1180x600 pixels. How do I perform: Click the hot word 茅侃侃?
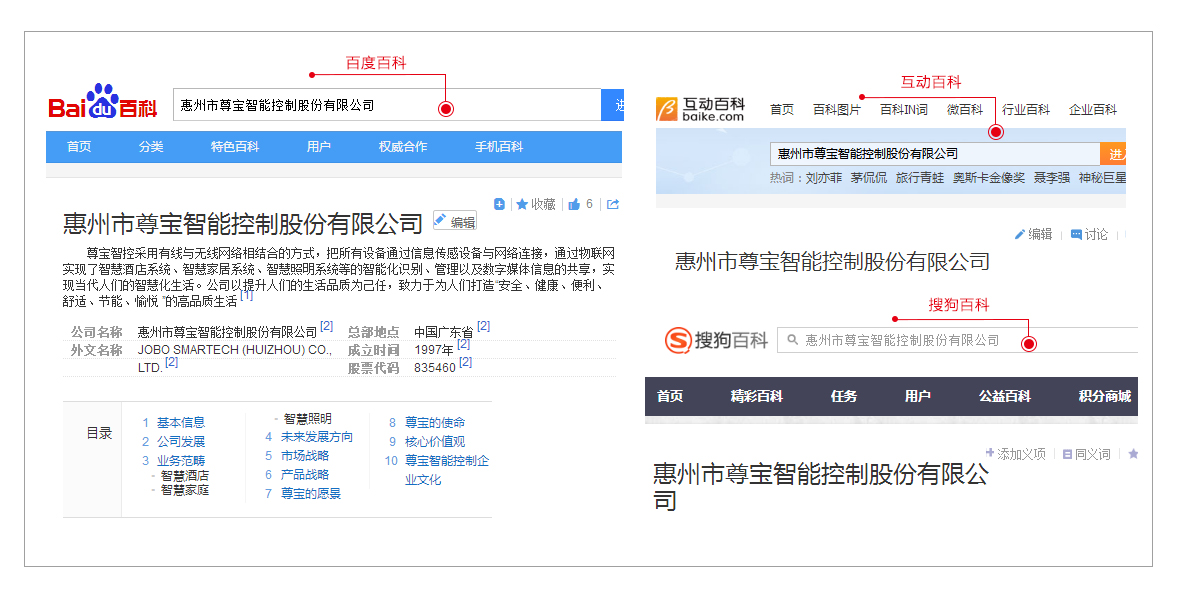[868, 178]
